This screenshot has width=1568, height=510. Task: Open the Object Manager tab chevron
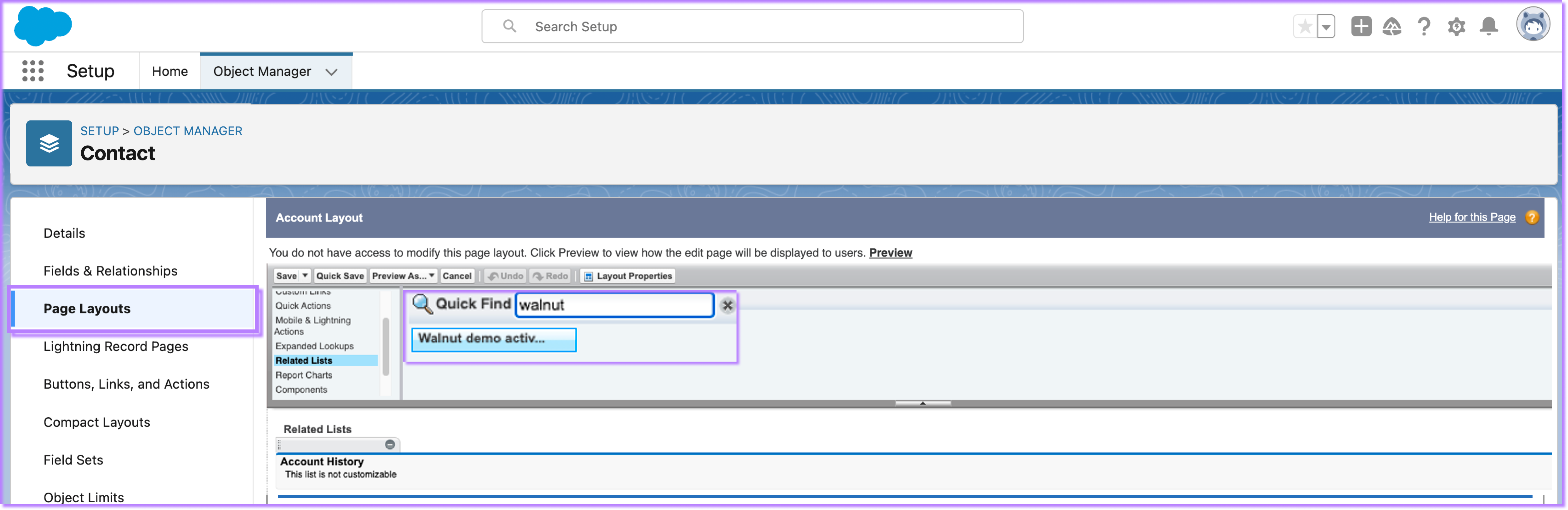pos(331,72)
